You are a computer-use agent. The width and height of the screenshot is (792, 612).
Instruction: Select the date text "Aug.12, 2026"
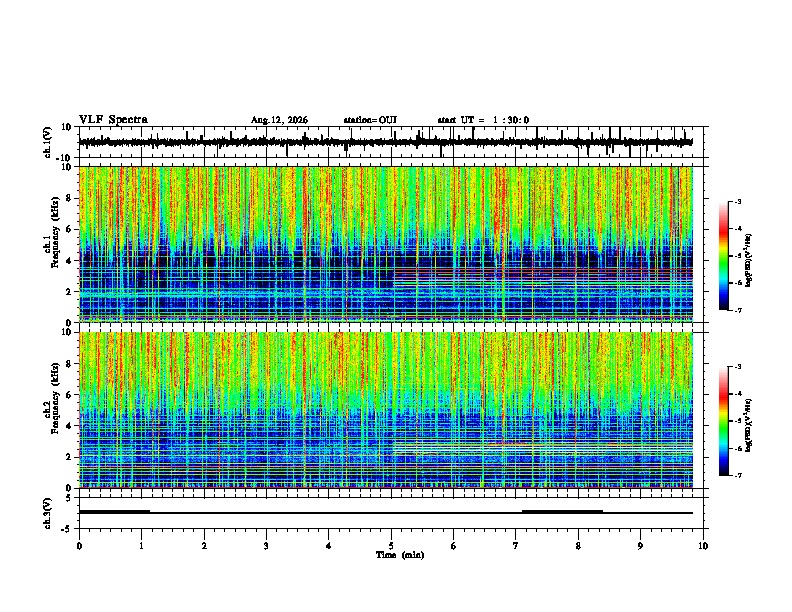(x=279, y=120)
